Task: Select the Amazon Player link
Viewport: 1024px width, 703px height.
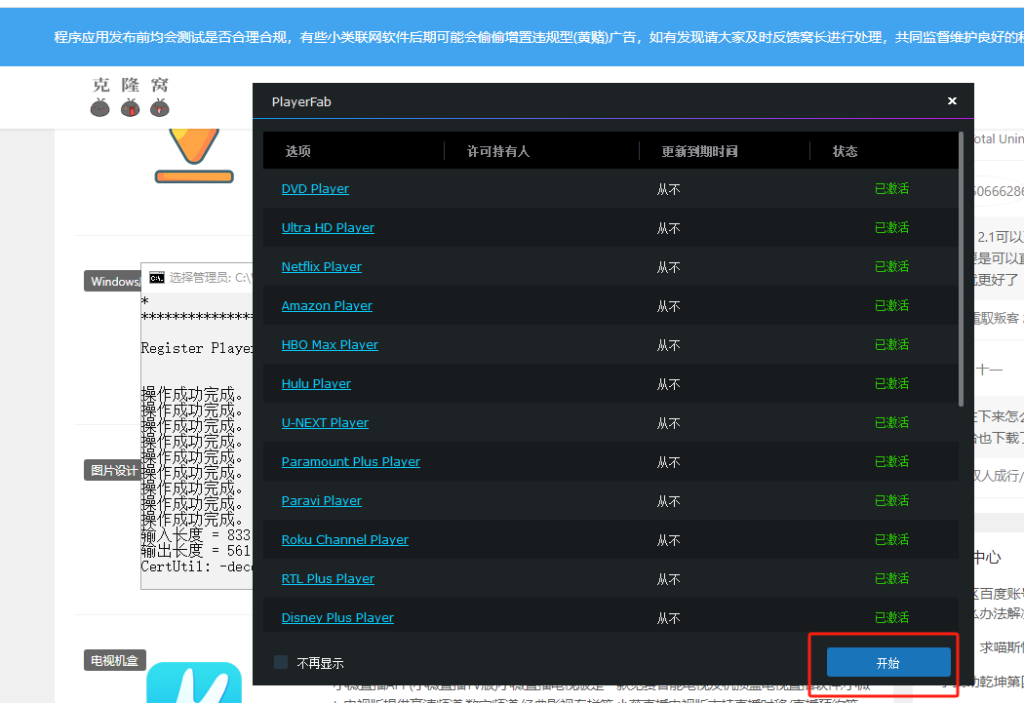Action: click(327, 306)
